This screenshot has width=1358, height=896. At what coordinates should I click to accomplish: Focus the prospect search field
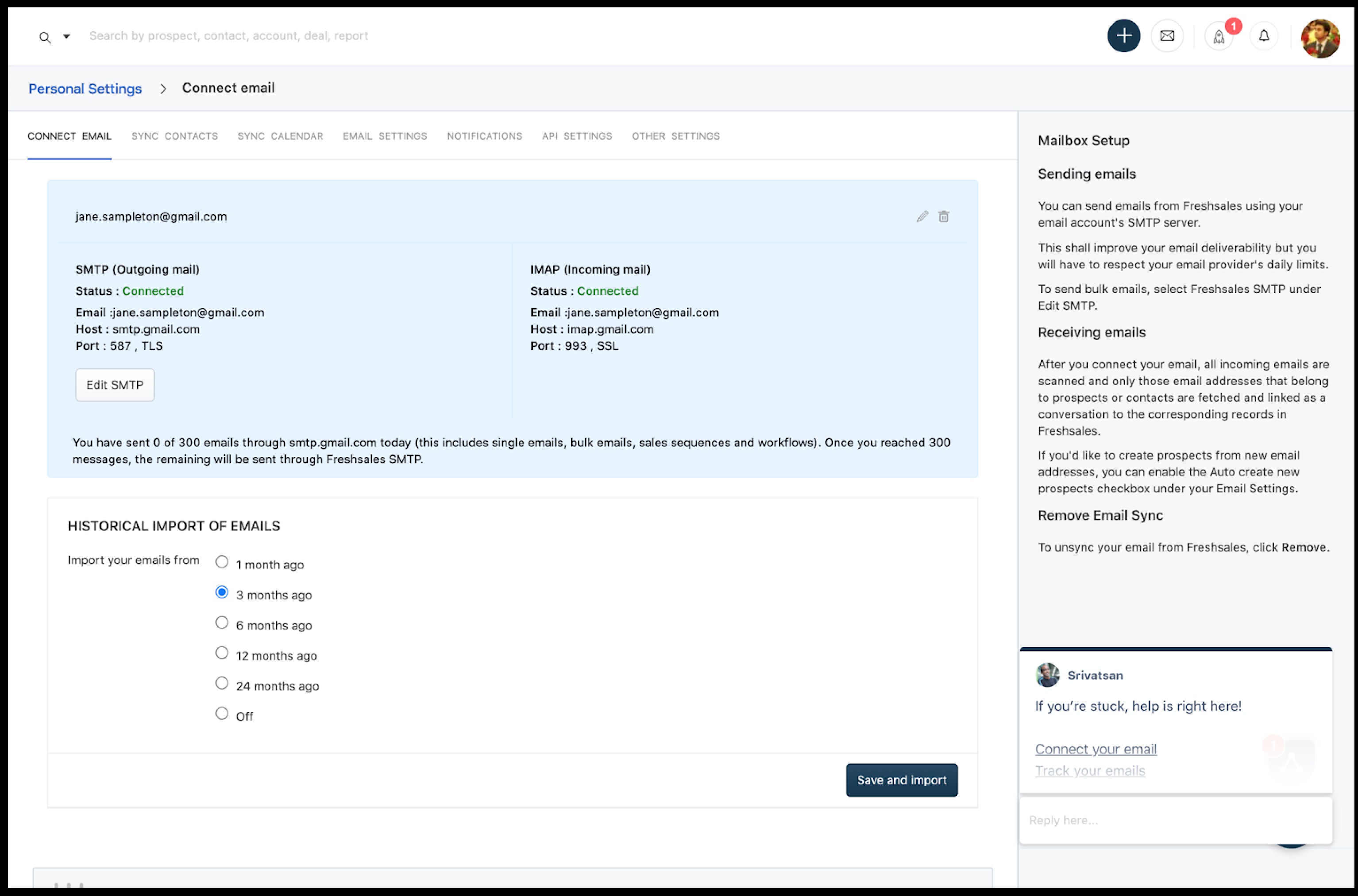click(x=228, y=35)
